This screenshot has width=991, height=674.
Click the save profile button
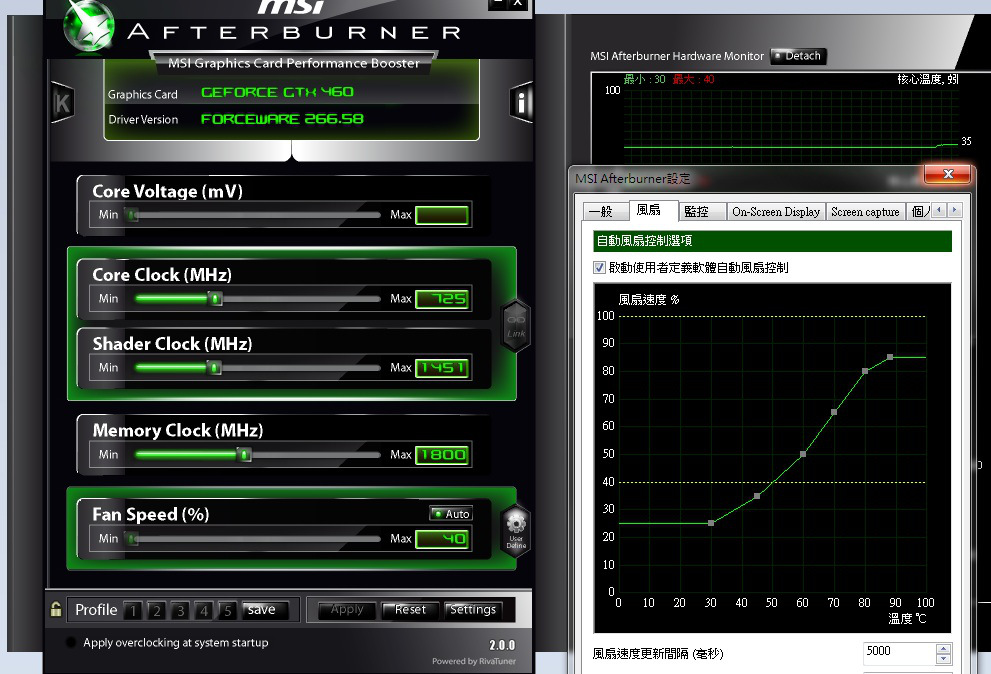coord(265,610)
